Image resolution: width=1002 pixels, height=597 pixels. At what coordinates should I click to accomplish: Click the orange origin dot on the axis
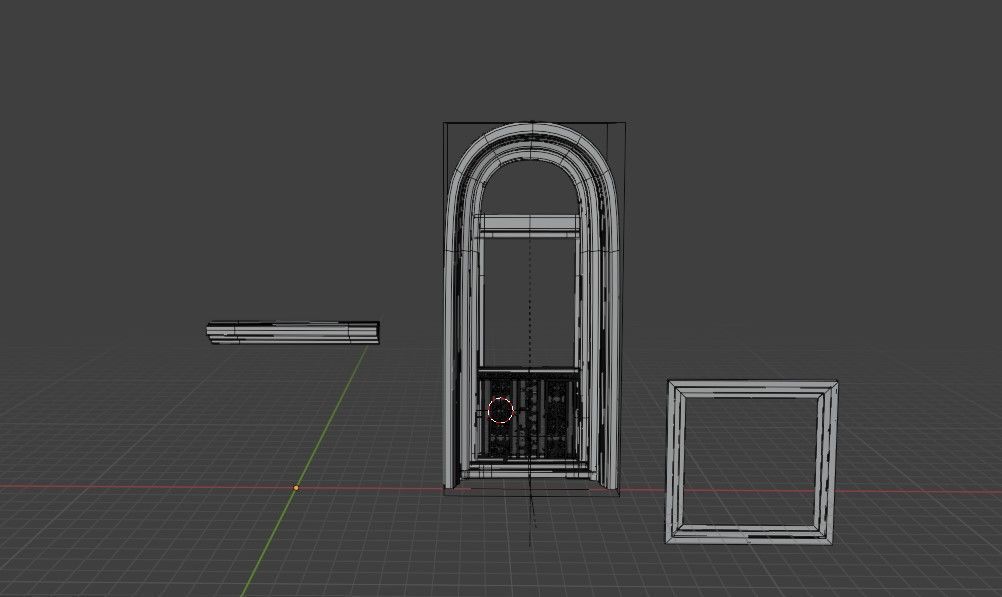pos(296,488)
